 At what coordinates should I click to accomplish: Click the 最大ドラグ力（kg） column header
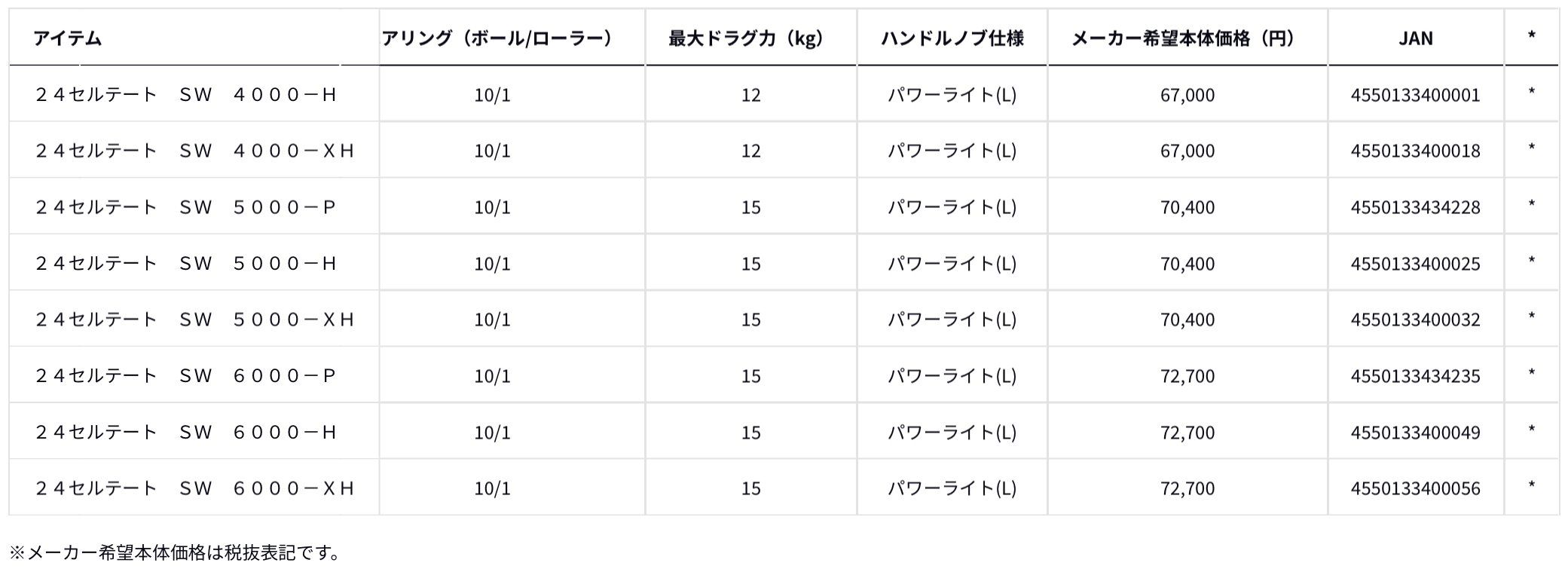click(x=750, y=38)
